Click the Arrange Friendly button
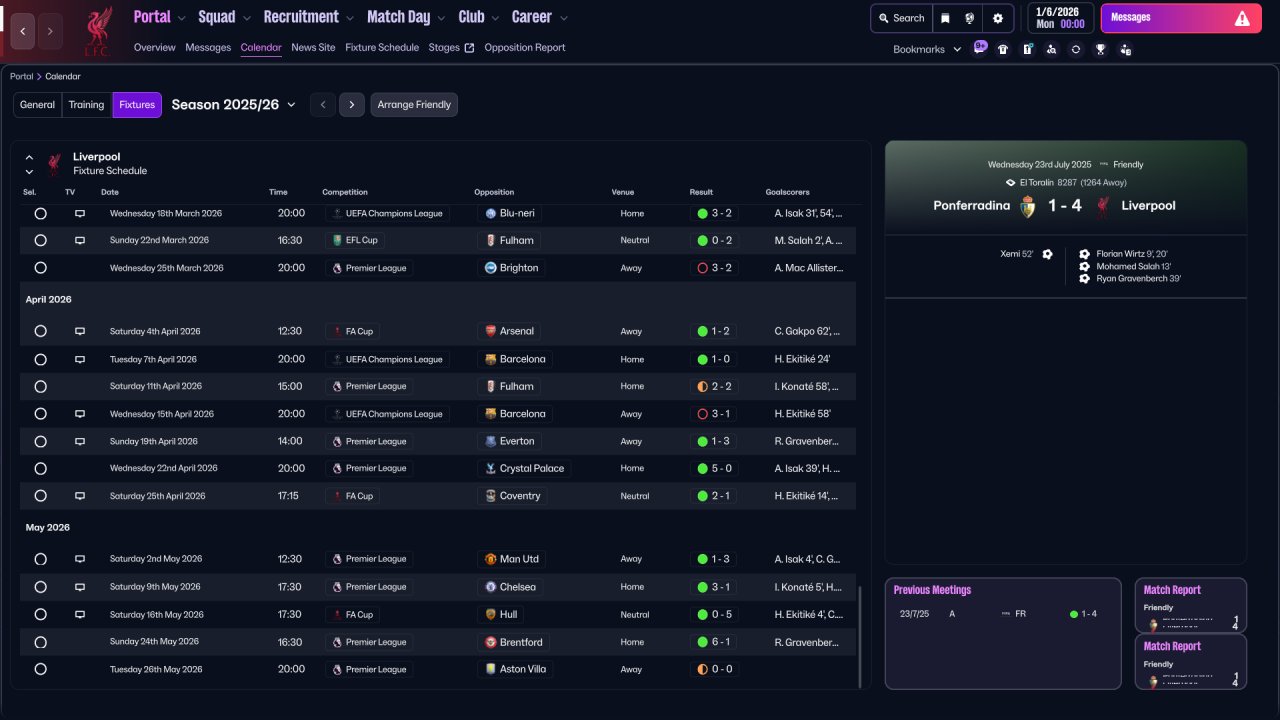Image resolution: width=1280 pixels, height=720 pixels. click(x=414, y=105)
